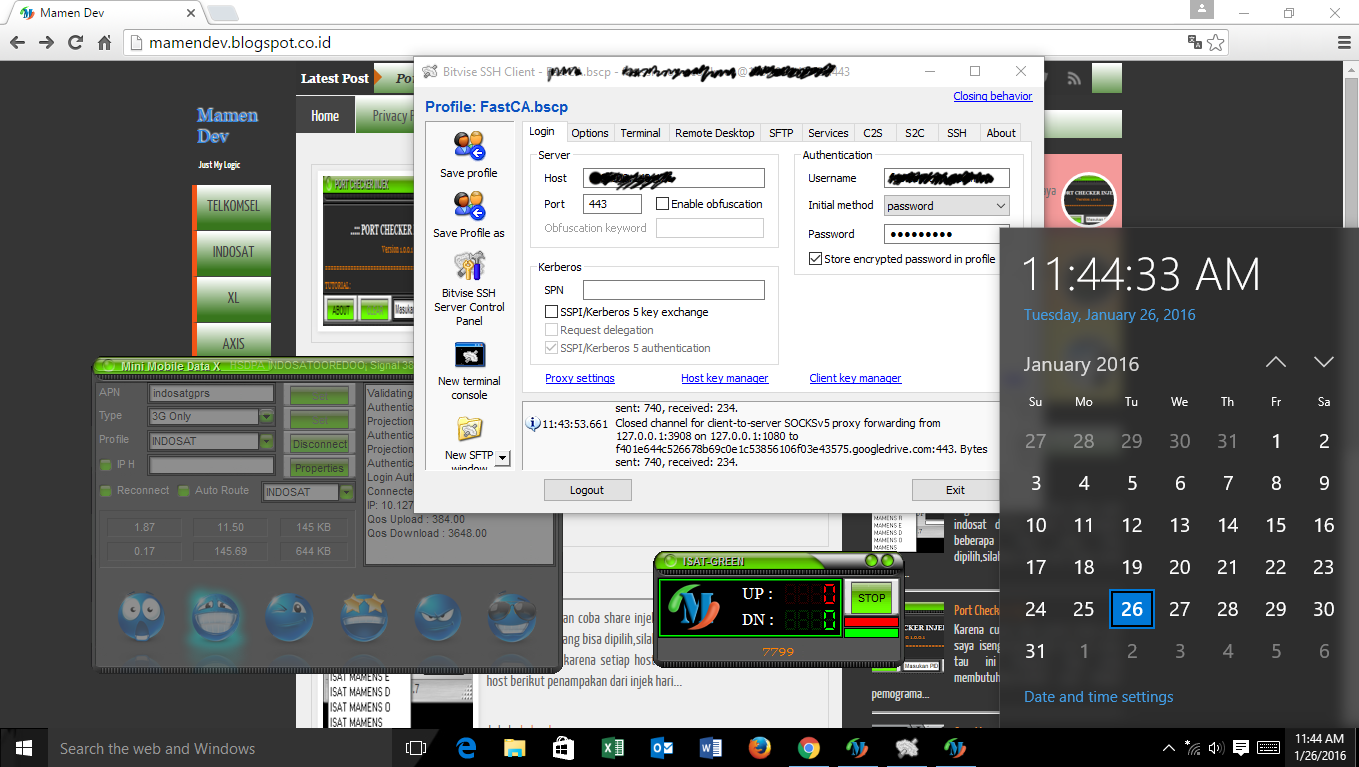The width and height of the screenshot is (1359, 767).
Task: Open the Chrome hamburger menu
Action: [x=1343, y=43]
